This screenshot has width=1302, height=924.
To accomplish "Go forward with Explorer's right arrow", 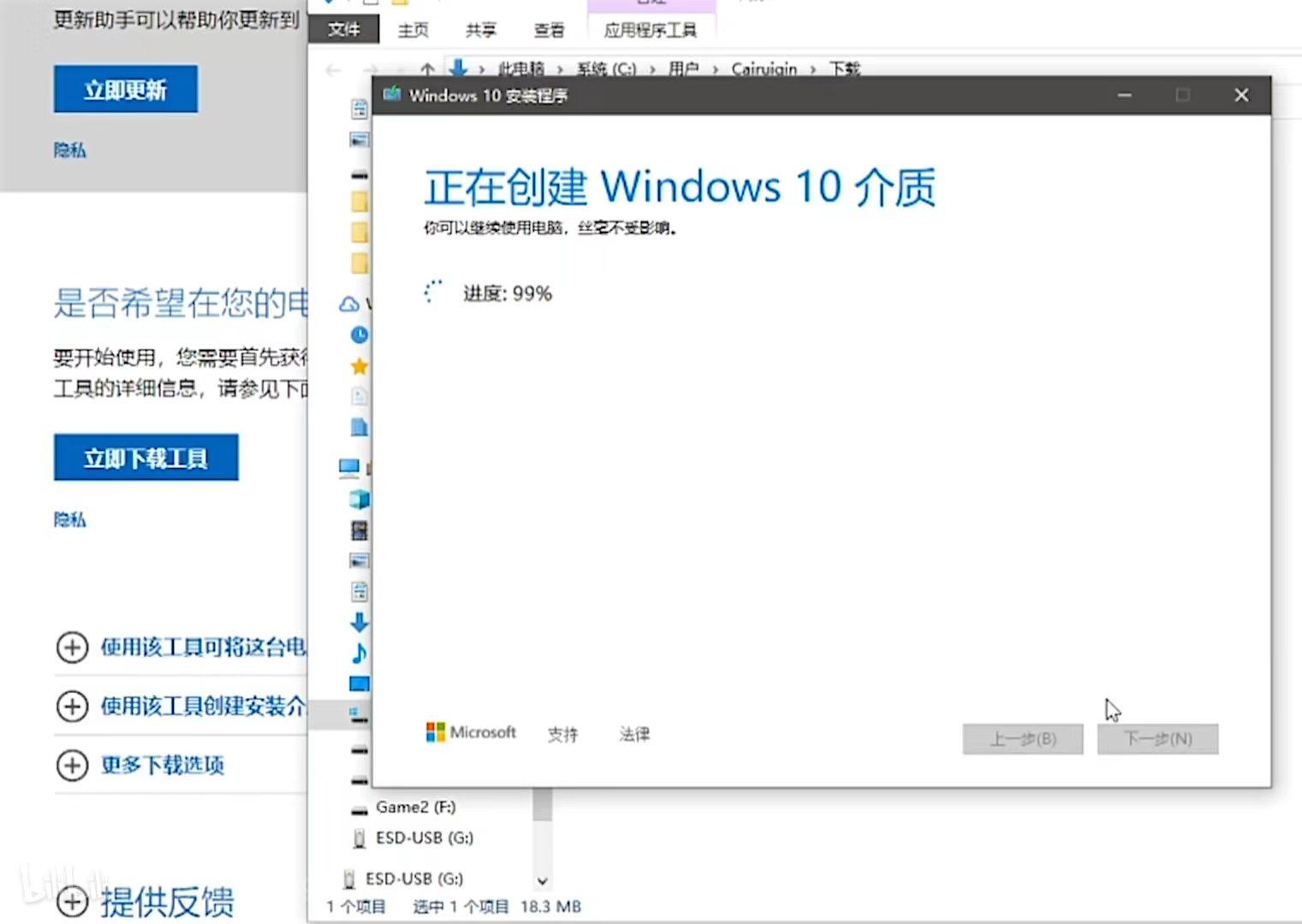I will [x=370, y=70].
